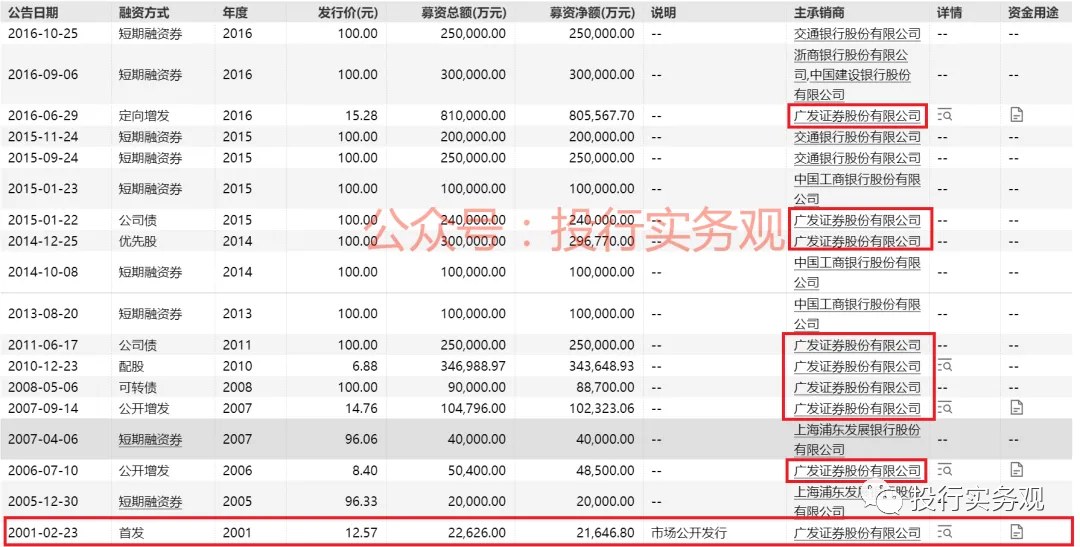Select 可转债 financing type cell
The width and height of the screenshot is (1080, 547).
[x=138, y=387]
